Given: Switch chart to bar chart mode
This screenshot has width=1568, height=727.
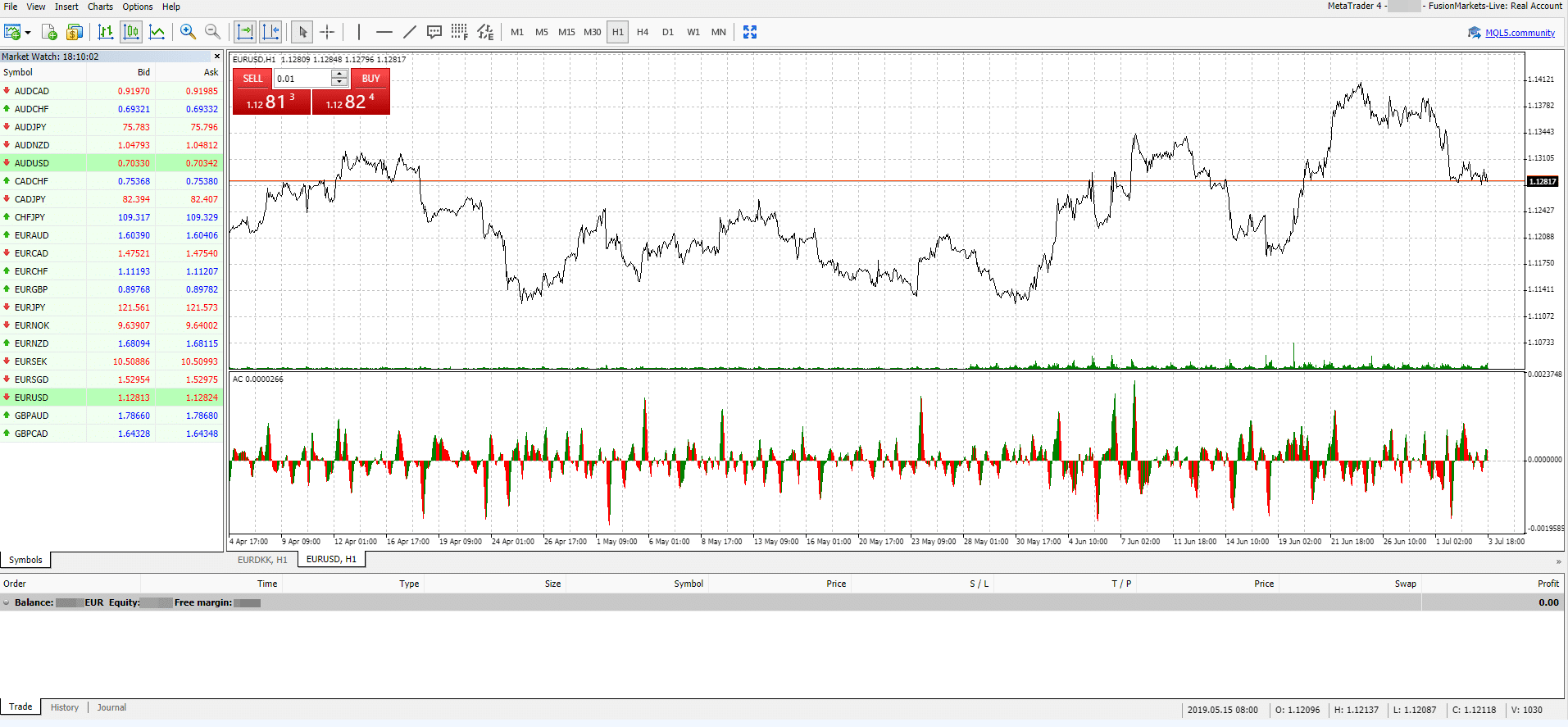Looking at the screenshot, I should (106, 32).
